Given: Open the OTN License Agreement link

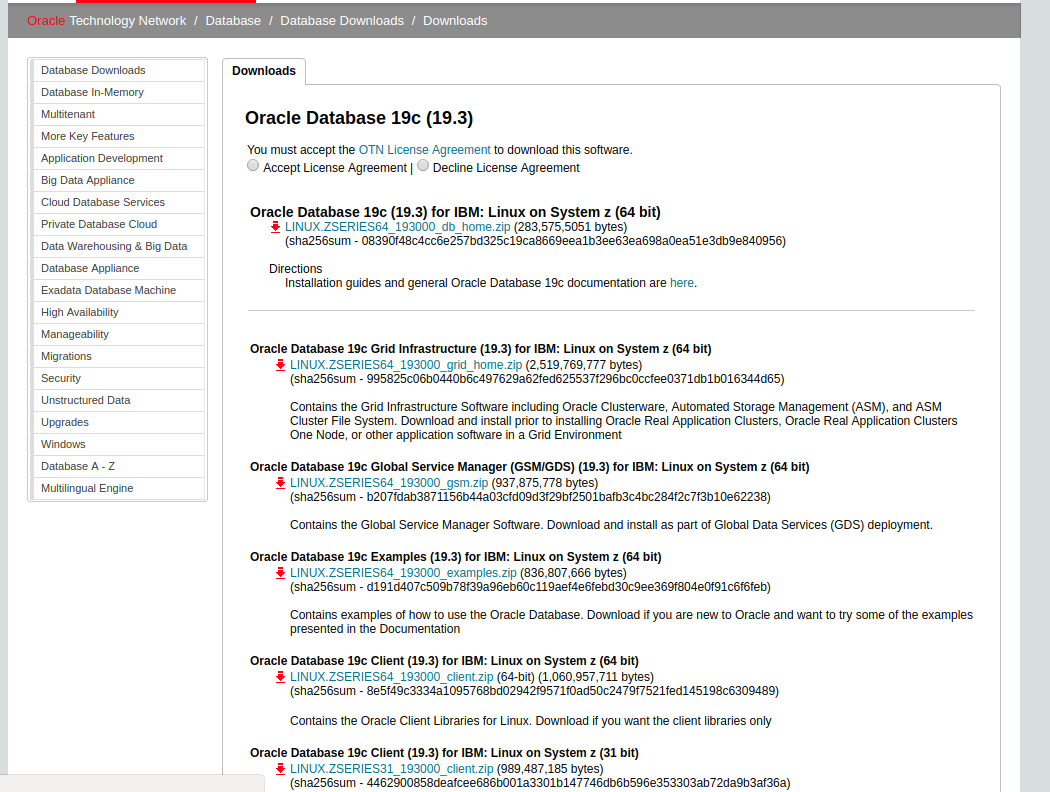Looking at the screenshot, I should [425, 150].
